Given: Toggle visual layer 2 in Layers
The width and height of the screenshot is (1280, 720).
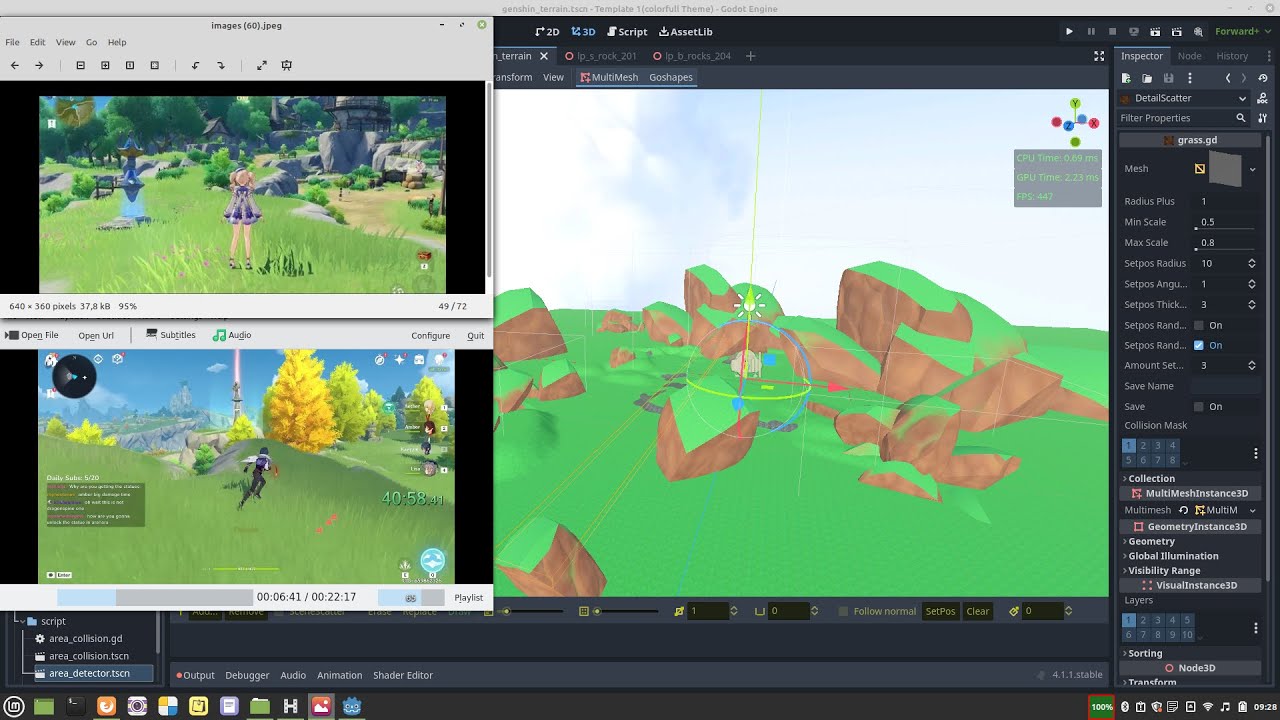Looking at the screenshot, I should pyautogui.click(x=1143, y=621).
